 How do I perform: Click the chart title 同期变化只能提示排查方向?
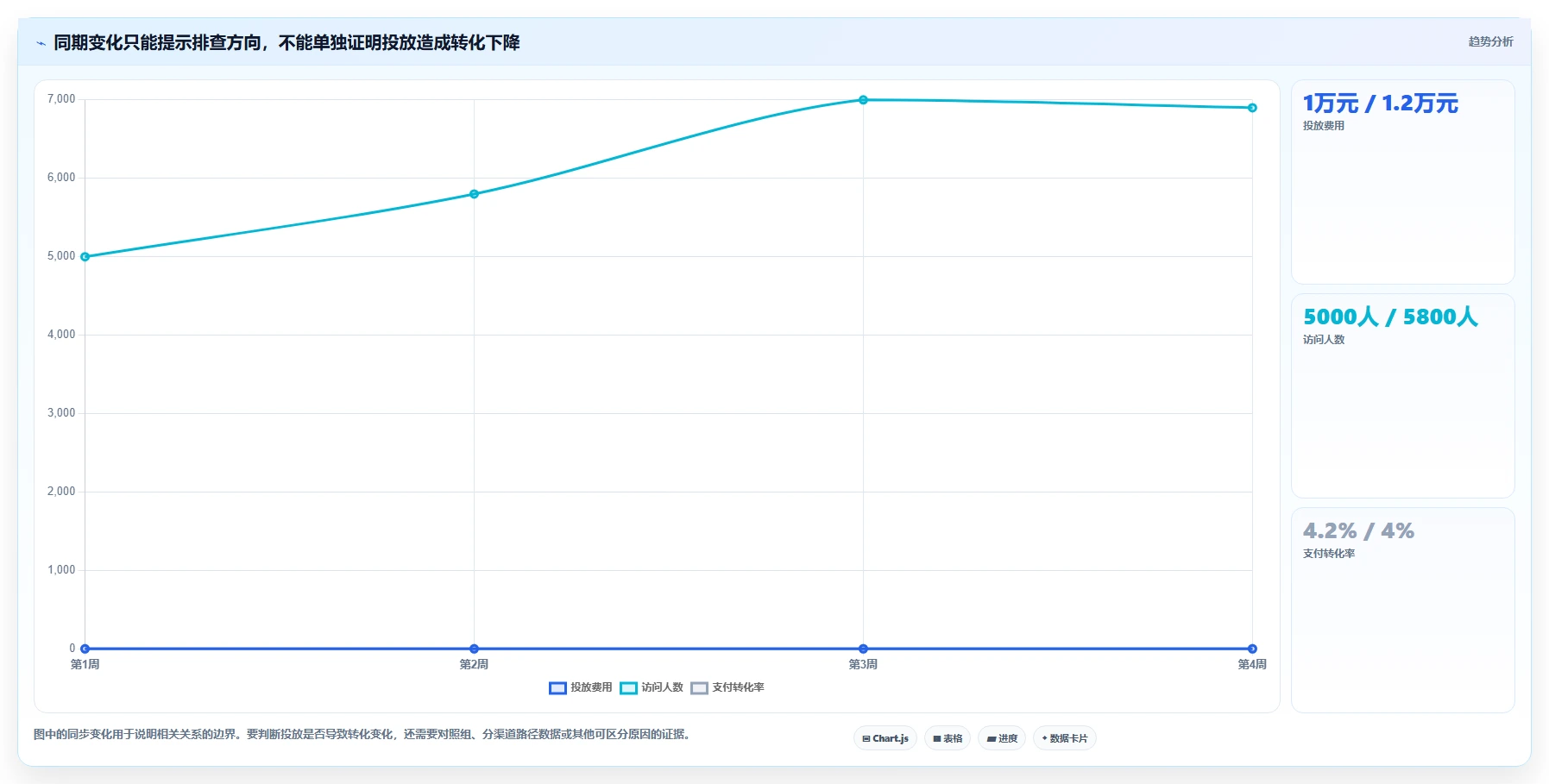coord(287,43)
